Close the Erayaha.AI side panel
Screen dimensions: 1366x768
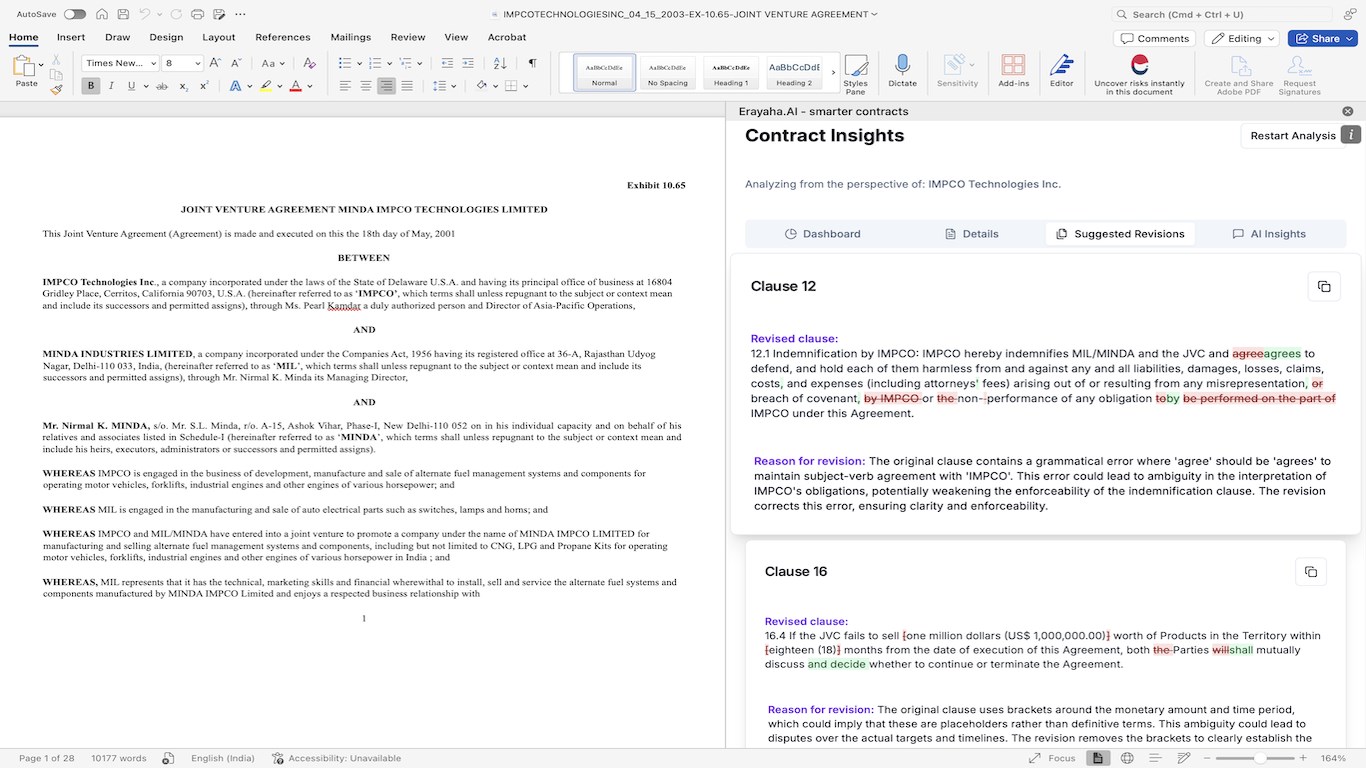tap(1347, 111)
